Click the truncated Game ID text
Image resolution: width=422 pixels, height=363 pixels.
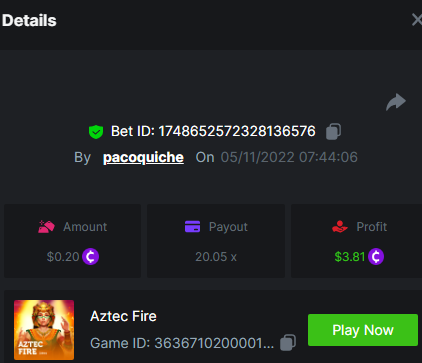tap(182, 343)
